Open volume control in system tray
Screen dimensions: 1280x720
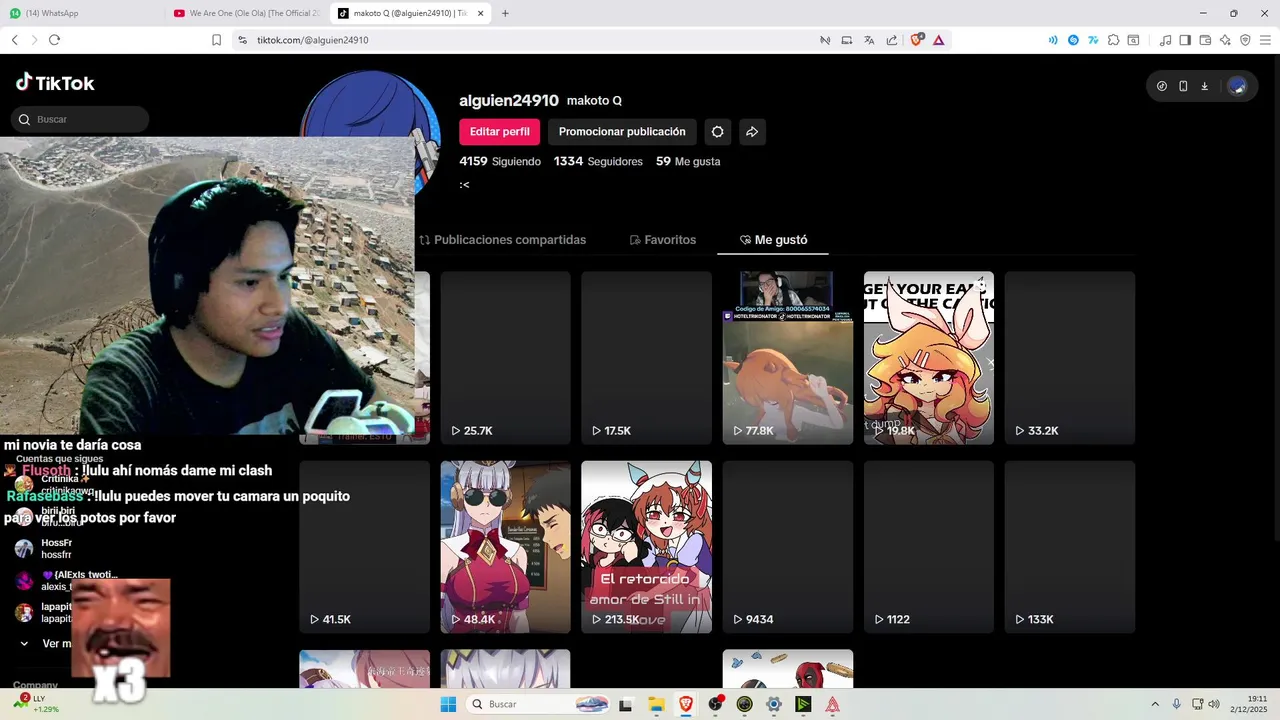click(1214, 704)
